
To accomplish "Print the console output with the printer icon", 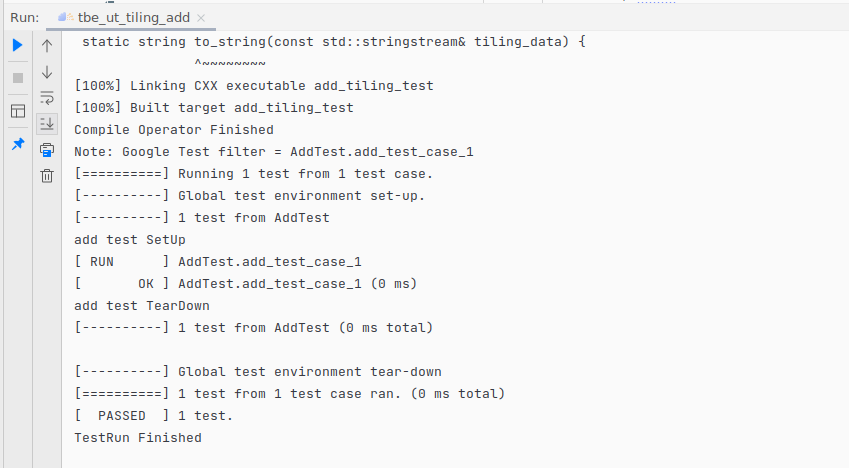I will [x=47, y=150].
